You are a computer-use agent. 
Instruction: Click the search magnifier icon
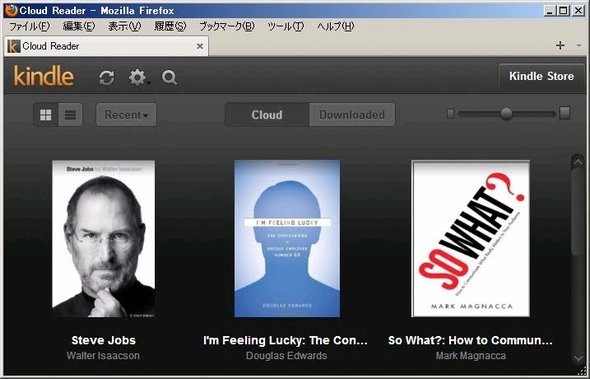pos(169,78)
